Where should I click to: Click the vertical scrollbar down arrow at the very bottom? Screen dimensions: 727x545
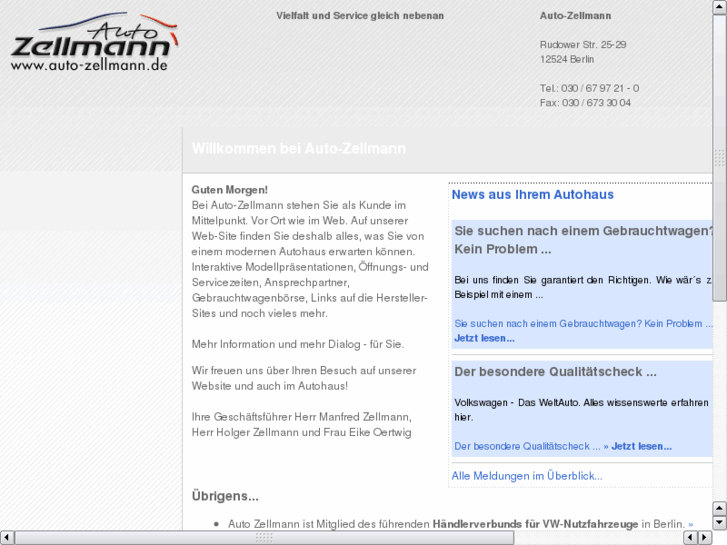719,523
